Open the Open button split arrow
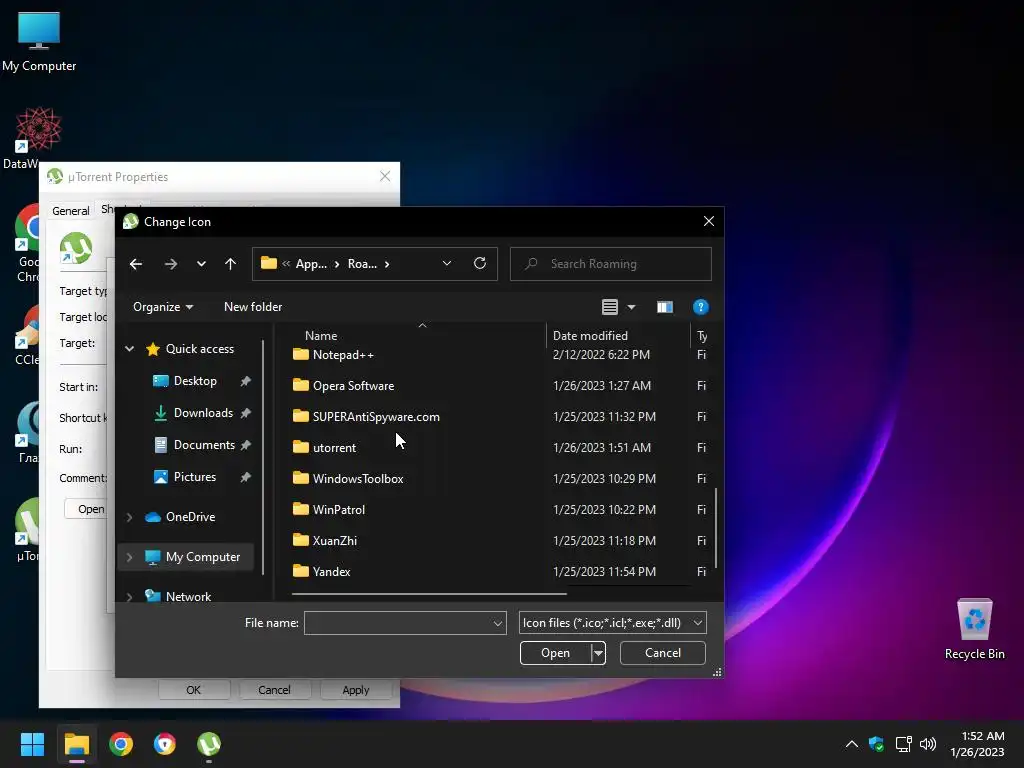 coord(598,653)
